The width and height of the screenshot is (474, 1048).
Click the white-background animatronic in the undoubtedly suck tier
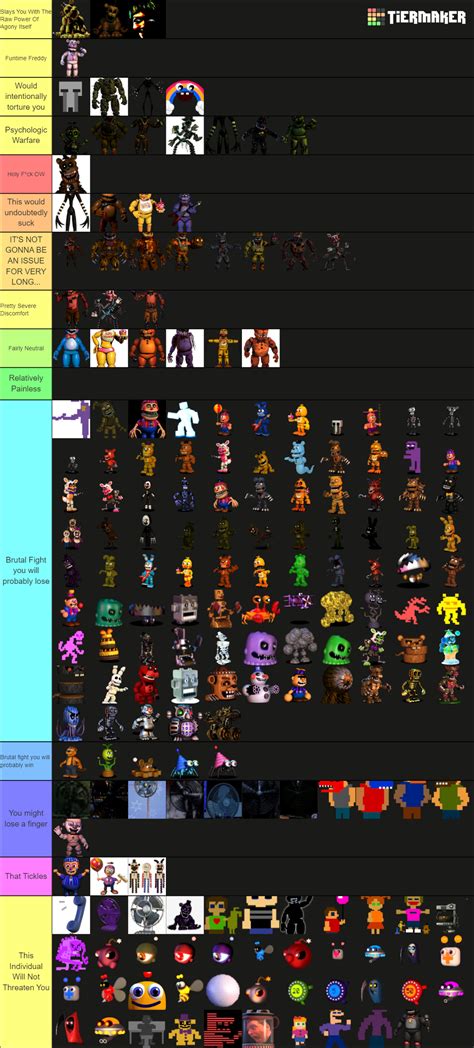pos(71,213)
